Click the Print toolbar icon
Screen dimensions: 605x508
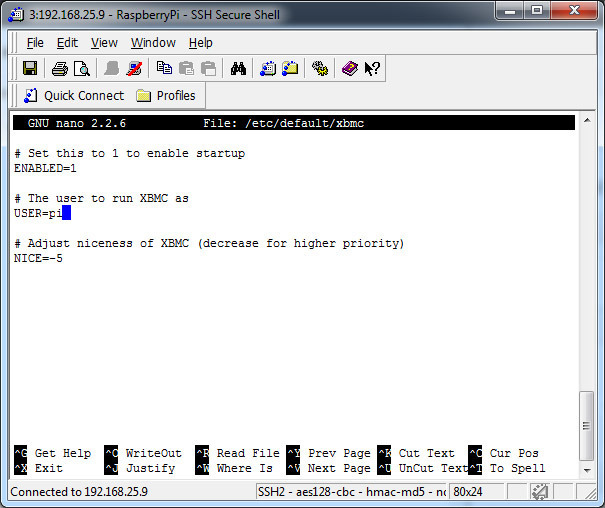click(x=60, y=69)
